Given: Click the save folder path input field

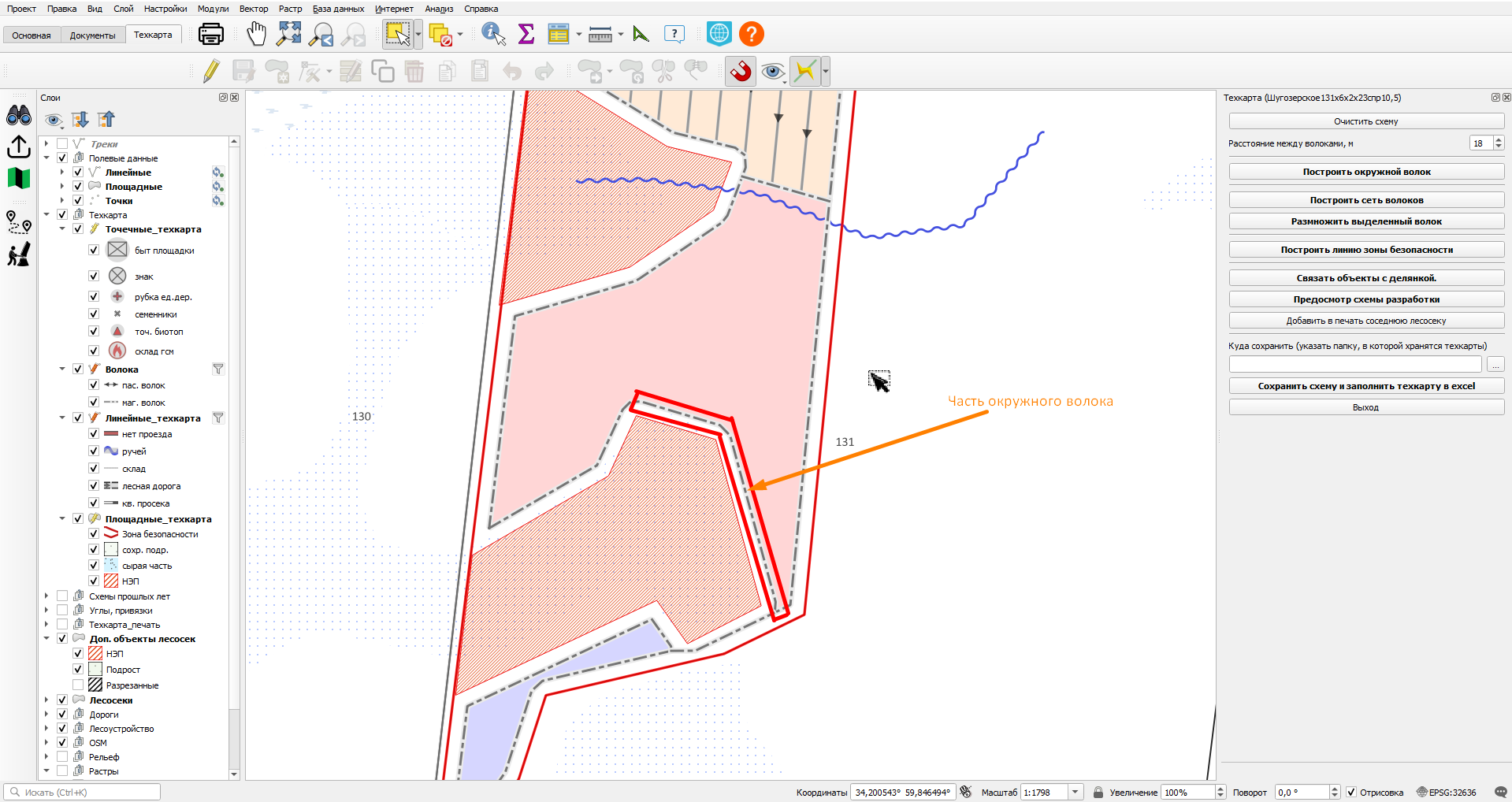Looking at the screenshot, I should tap(1355, 365).
